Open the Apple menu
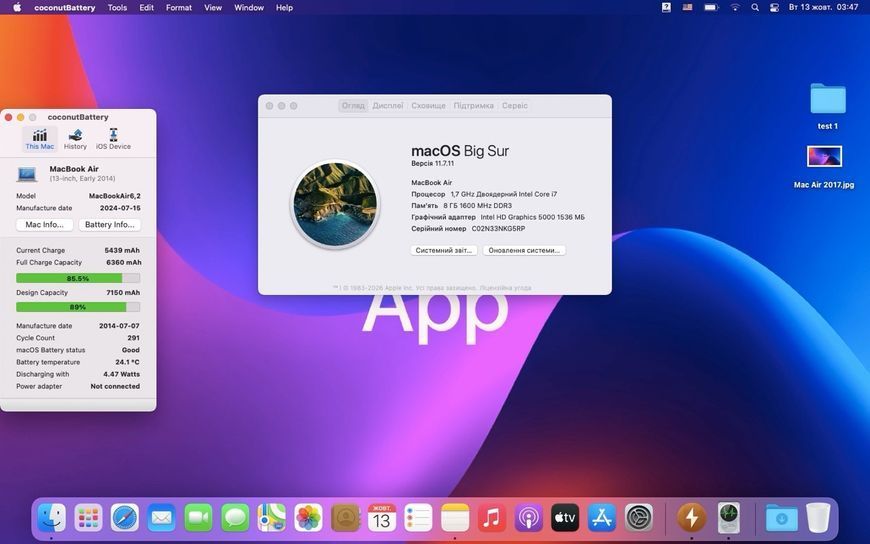Image resolution: width=870 pixels, height=544 pixels. (17, 8)
